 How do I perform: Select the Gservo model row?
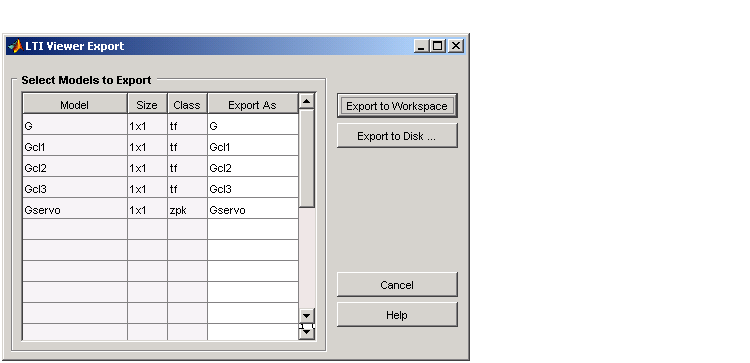pyautogui.click(x=160, y=210)
